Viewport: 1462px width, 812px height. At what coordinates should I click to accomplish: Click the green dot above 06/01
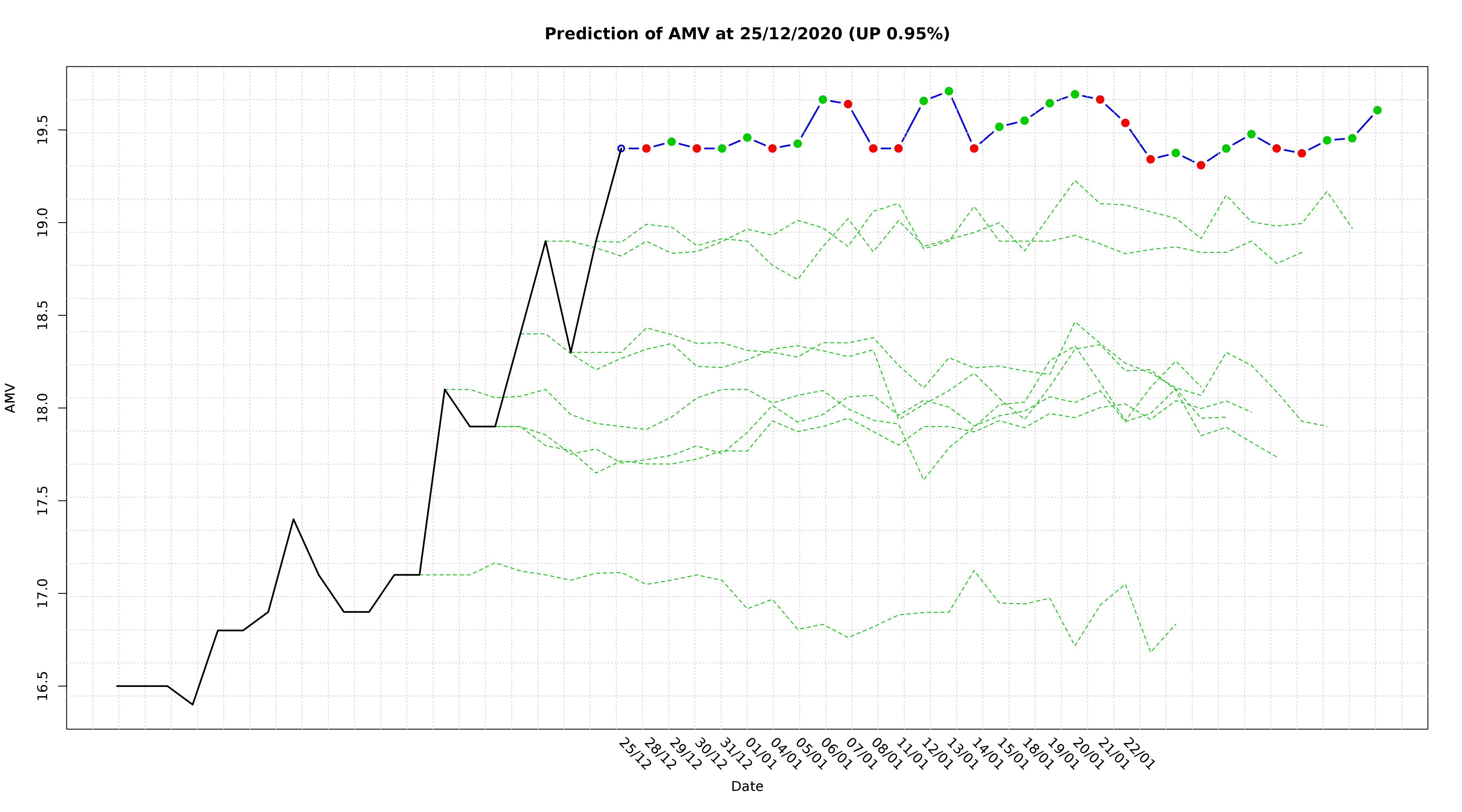823,99
